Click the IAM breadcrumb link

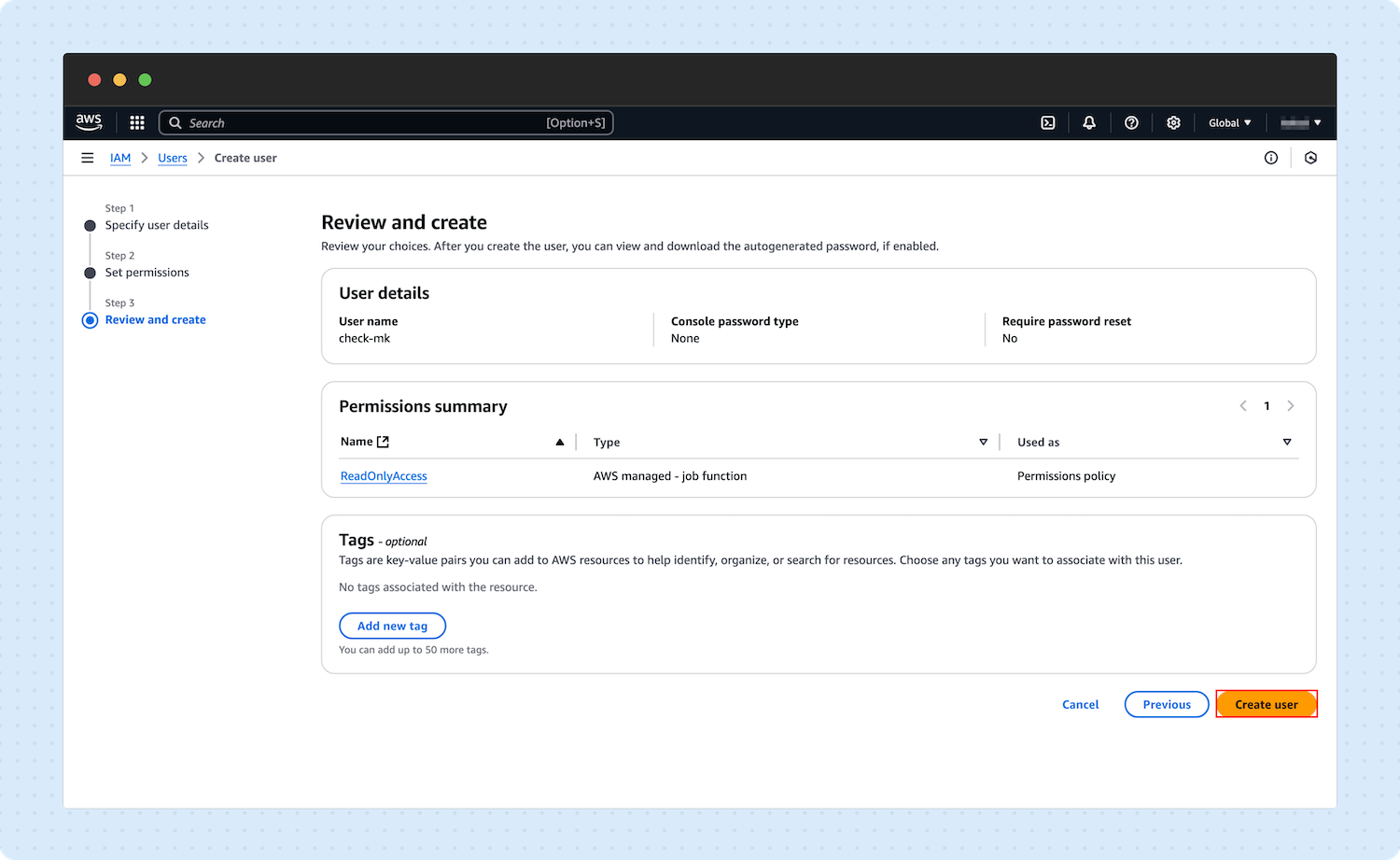pos(120,158)
